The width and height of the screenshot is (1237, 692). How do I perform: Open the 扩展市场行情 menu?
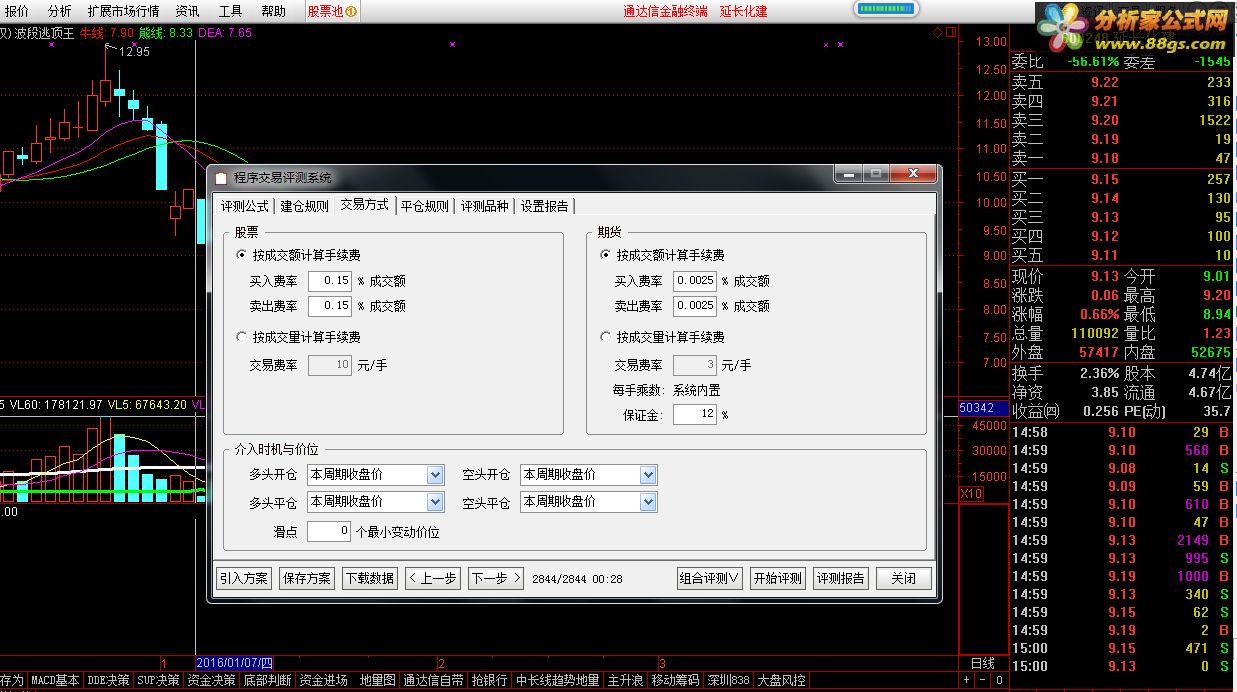123,11
